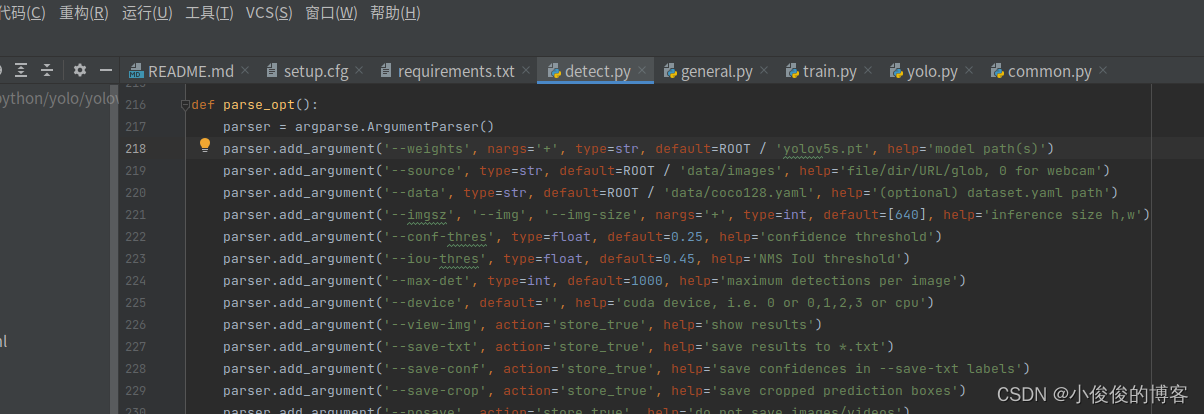
Task: Close the setup.cfg tab
Action: click(361, 71)
